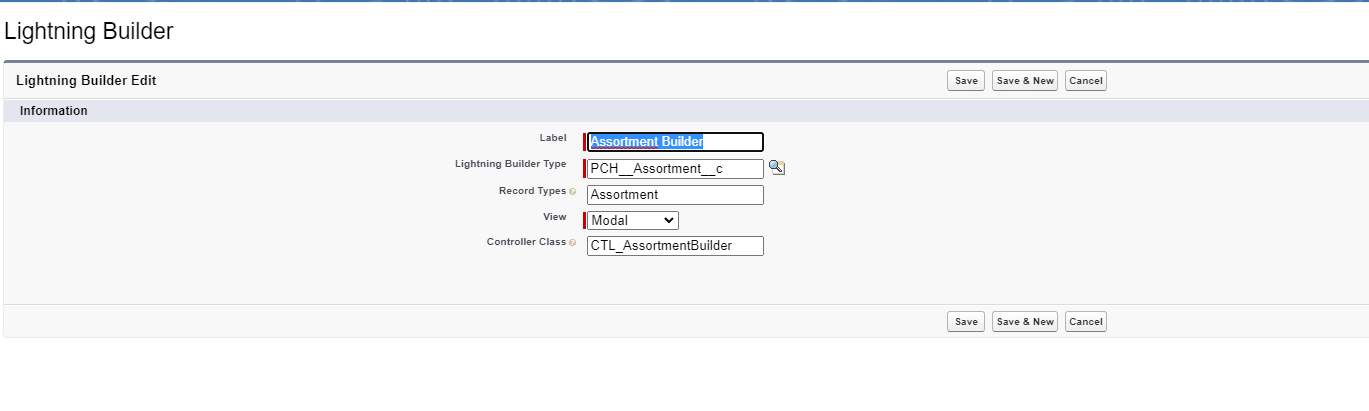Screen dimensions: 1369x411
Task: Click the Controller Class field label
Action: 526,242
